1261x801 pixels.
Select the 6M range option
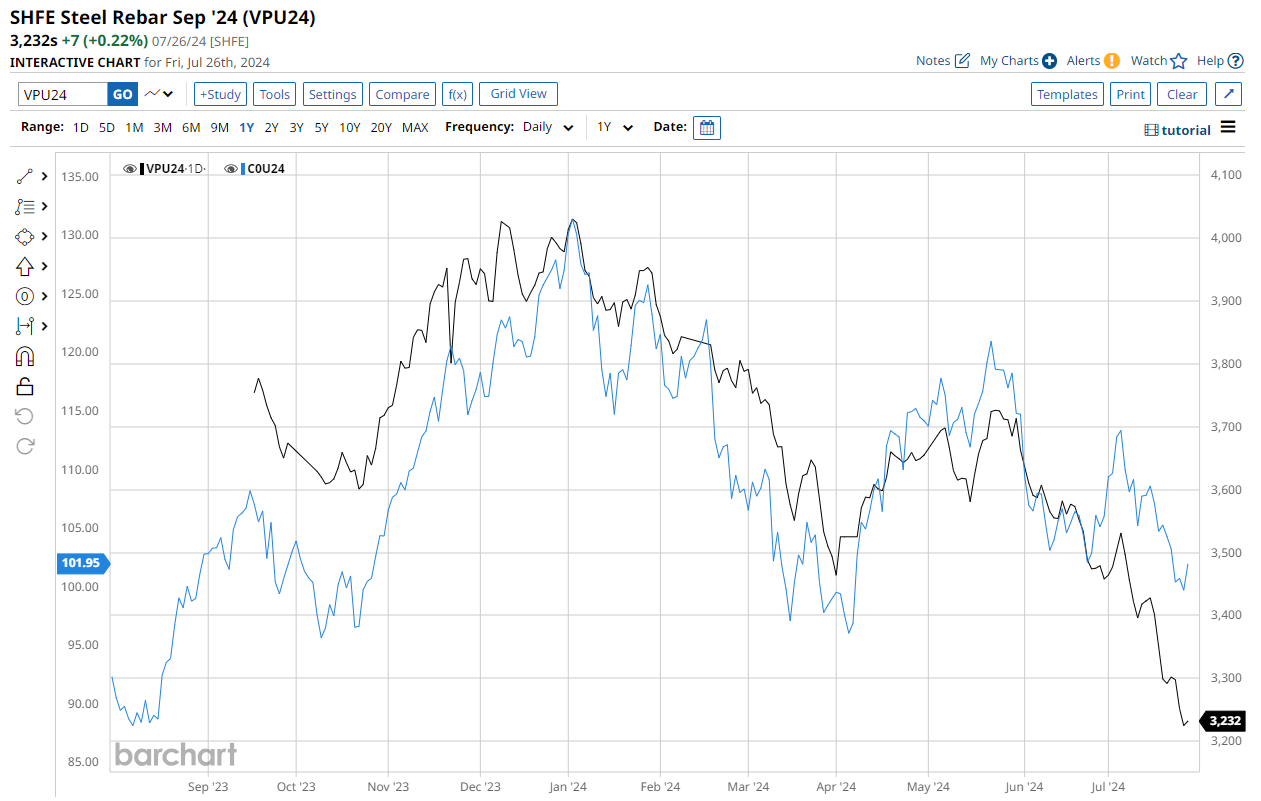191,128
